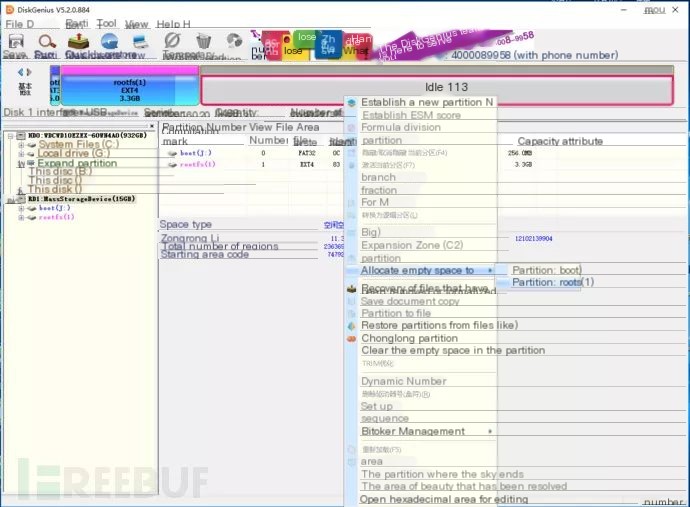Choose Establish a new partition menu entry
Image resolution: width=690 pixels, height=507 pixels.
427,102
